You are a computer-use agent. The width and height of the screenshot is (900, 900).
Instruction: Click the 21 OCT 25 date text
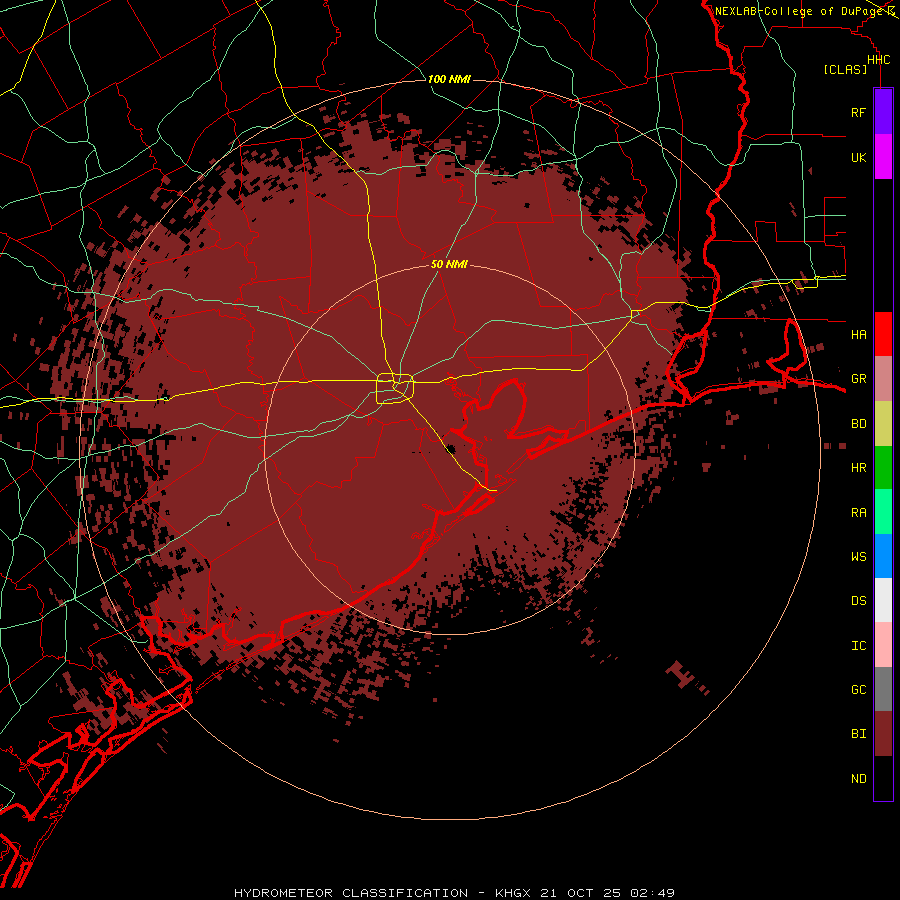pyautogui.click(x=582, y=893)
